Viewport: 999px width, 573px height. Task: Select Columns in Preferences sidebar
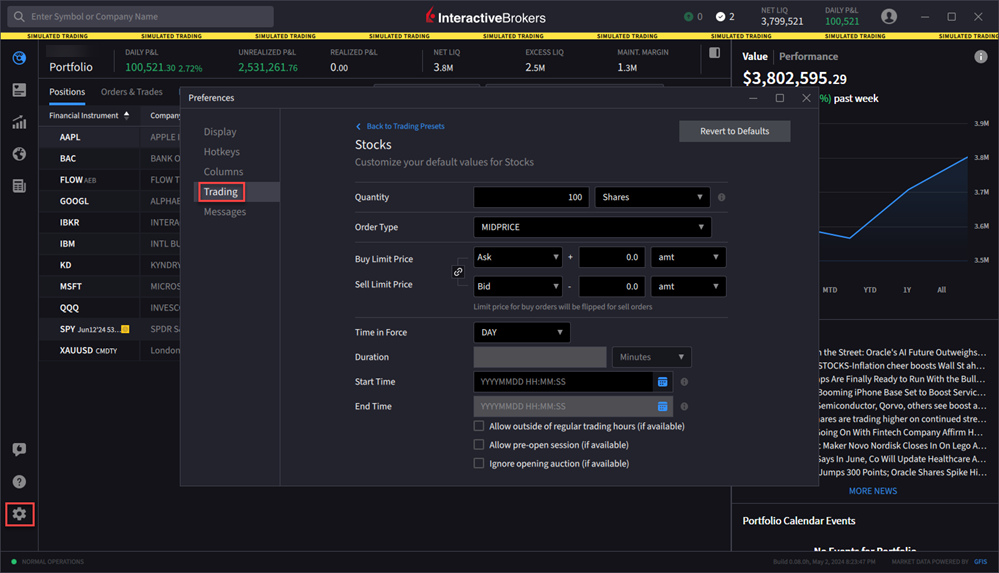click(223, 171)
